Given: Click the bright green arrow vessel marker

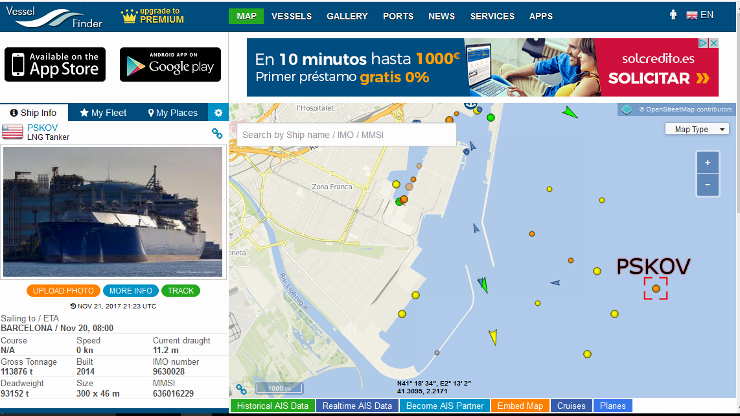Looking at the screenshot, I should 570,112.
